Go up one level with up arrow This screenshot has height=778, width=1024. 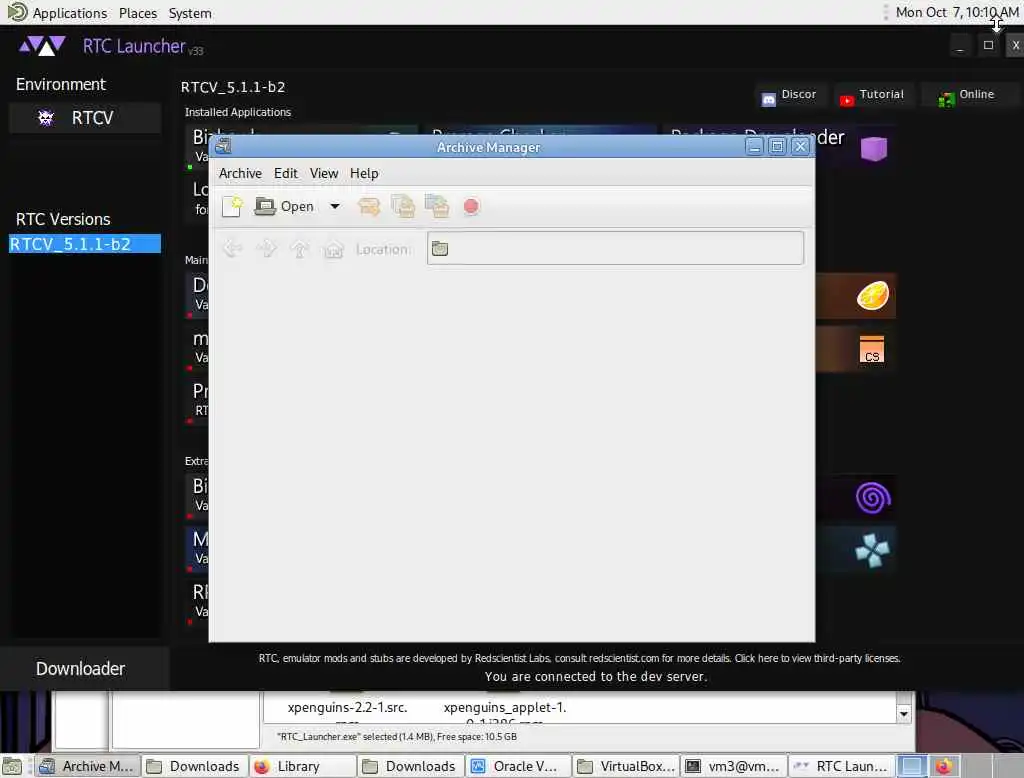300,249
